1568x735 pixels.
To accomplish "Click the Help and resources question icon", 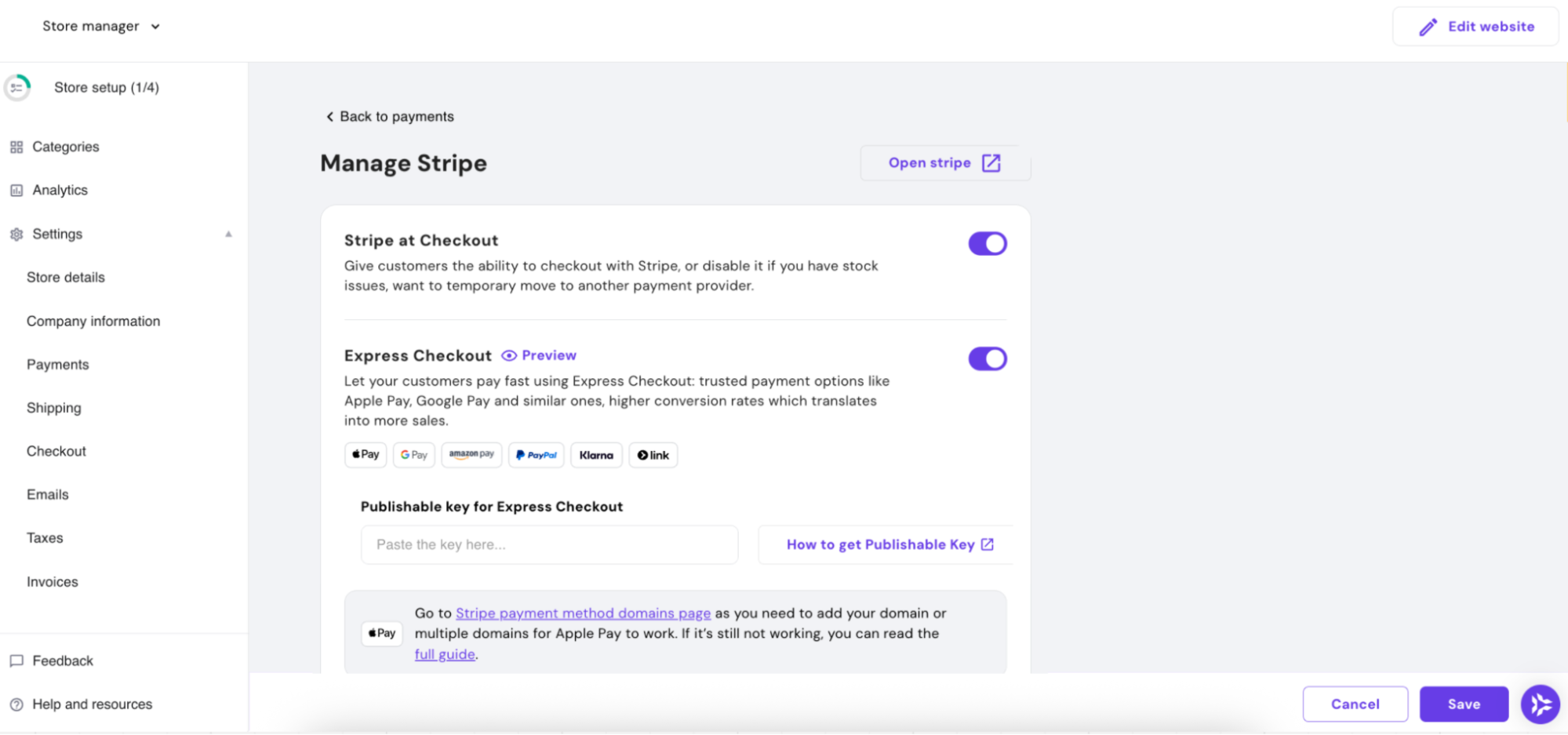I will click(x=16, y=704).
